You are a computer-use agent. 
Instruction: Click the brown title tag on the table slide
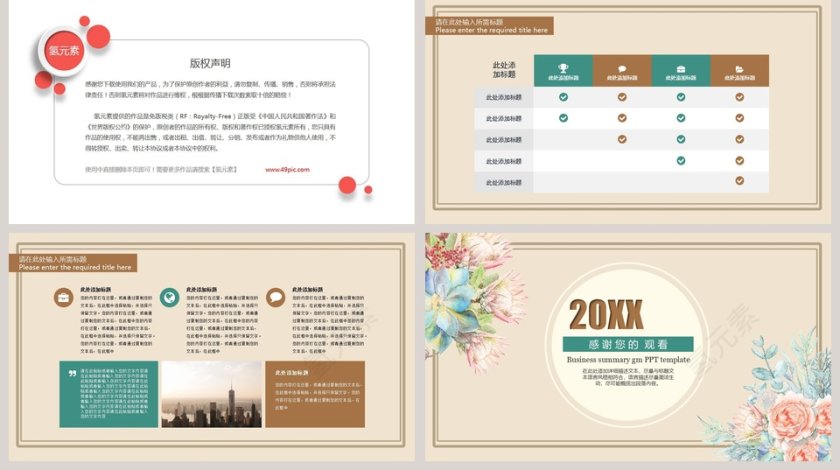[x=489, y=26]
